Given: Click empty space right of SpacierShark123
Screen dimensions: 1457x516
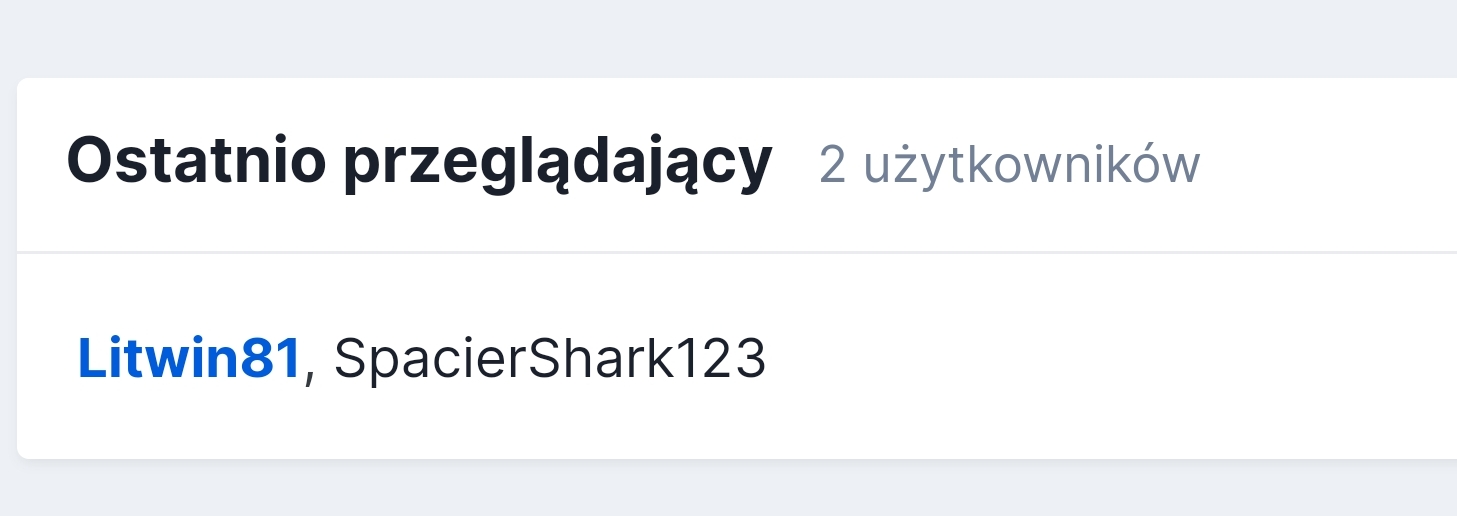Looking at the screenshot, I should point(1100,359).
